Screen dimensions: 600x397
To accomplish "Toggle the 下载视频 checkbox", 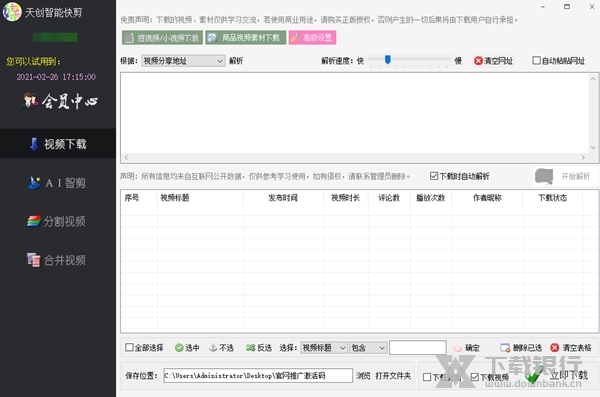I will [474, 377].
